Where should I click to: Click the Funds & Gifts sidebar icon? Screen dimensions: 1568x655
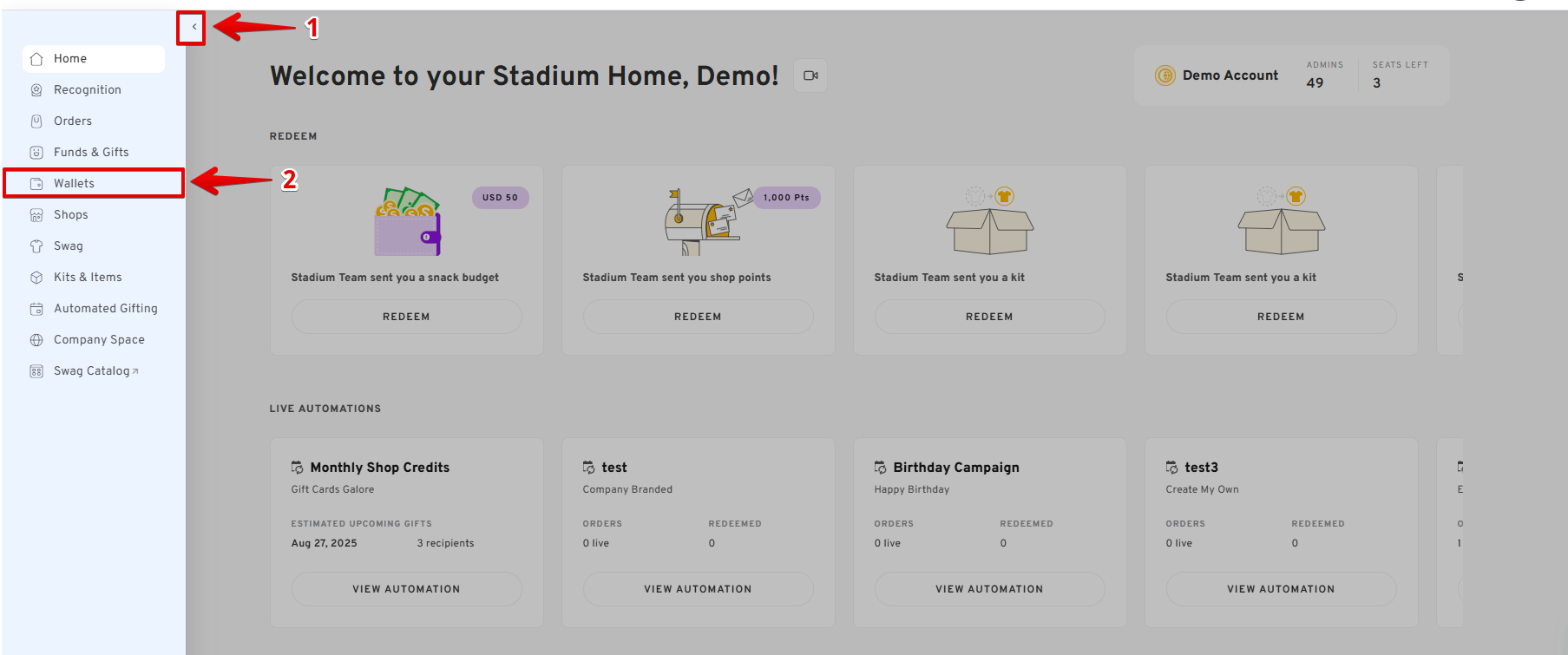point(36,153)
